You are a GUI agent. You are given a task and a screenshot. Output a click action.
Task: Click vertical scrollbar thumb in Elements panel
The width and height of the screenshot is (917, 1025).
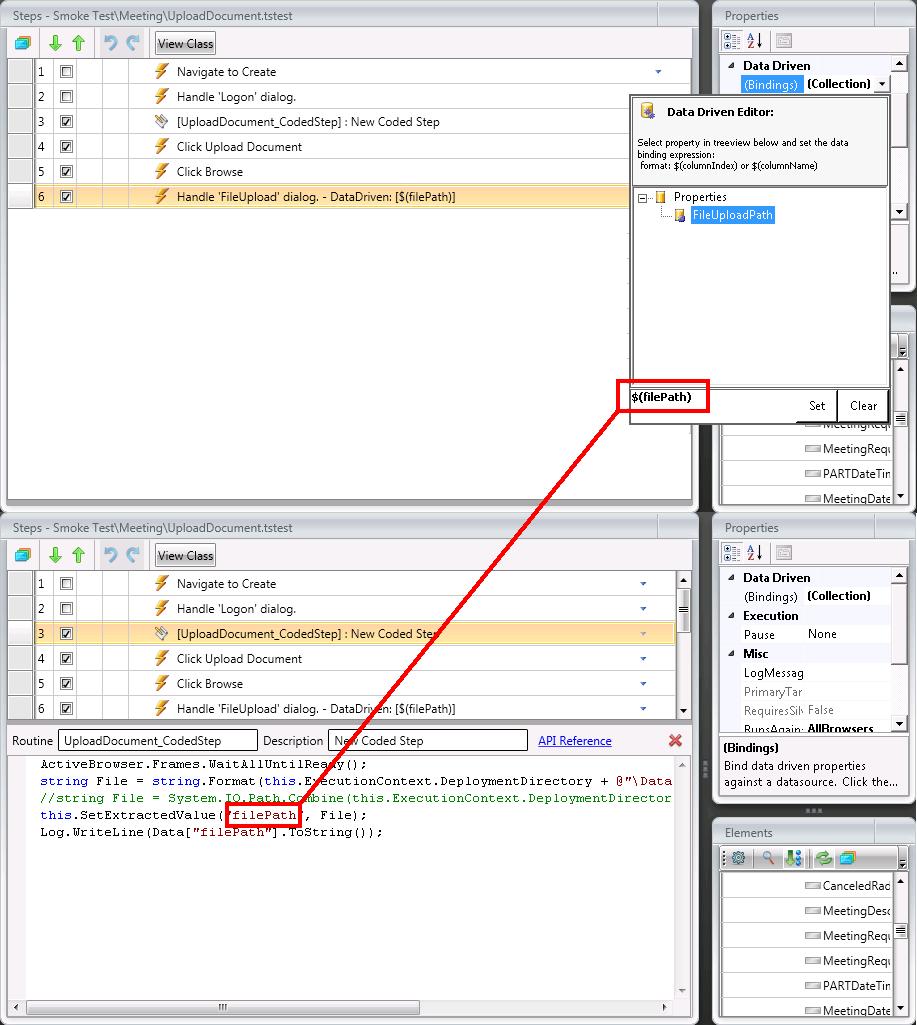point(901,931)
